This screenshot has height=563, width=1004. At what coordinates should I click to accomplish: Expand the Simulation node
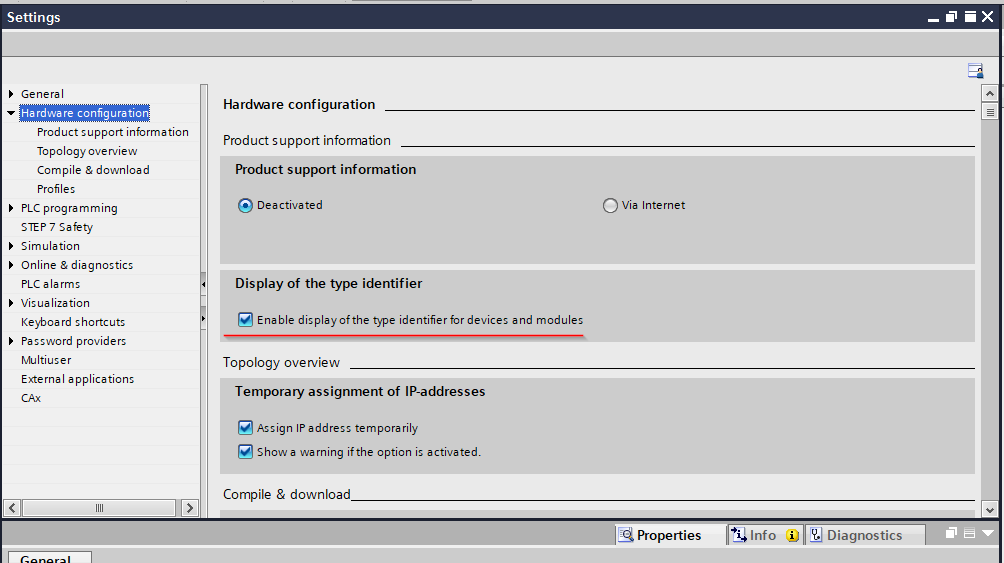(11, 246)
